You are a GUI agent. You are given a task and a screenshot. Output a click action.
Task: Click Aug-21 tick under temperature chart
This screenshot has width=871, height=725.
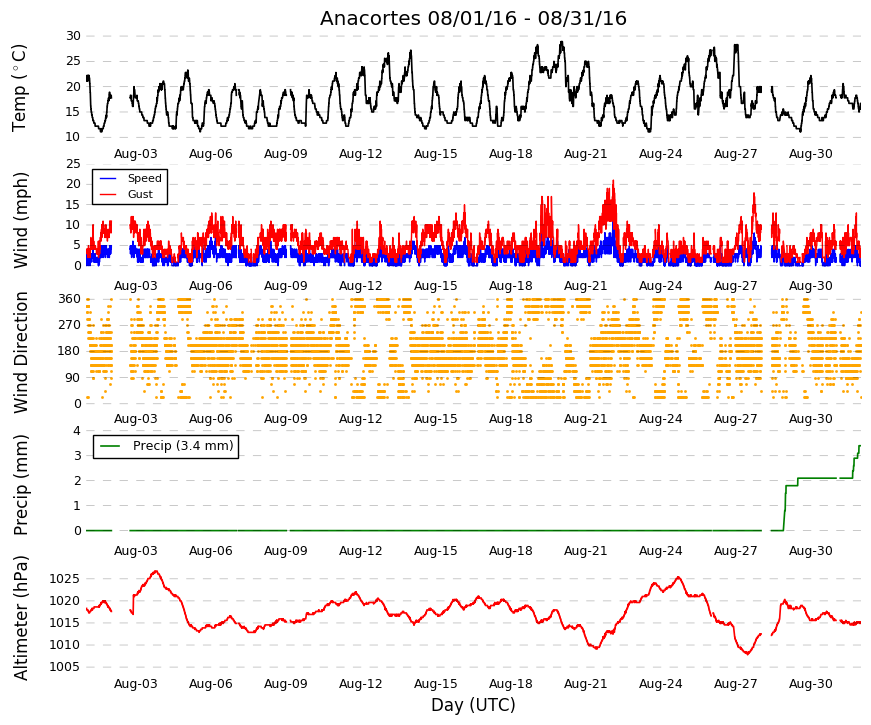[585, 154]
